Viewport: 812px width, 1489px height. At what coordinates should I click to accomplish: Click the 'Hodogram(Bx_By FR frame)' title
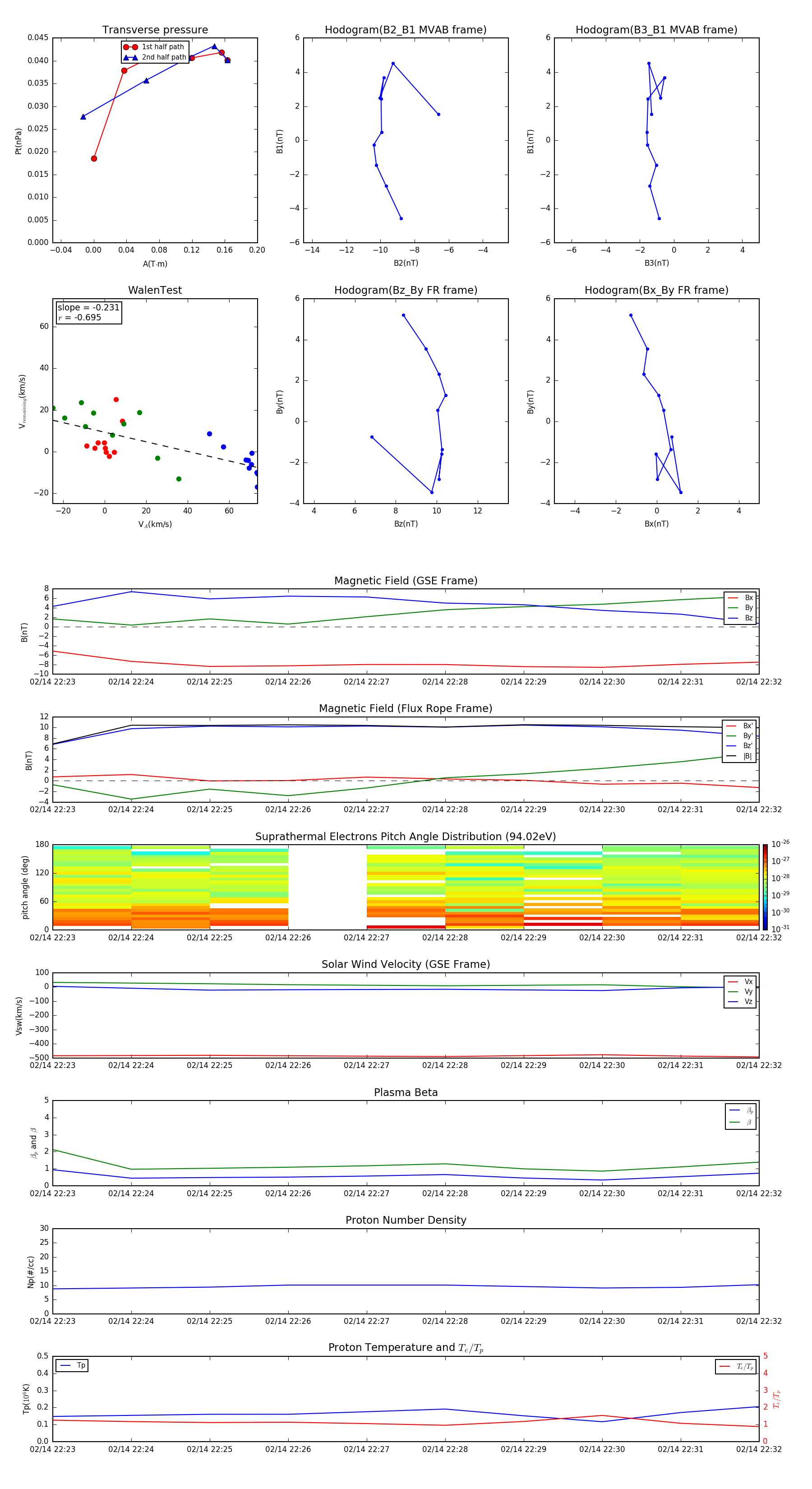pos(656,290)
